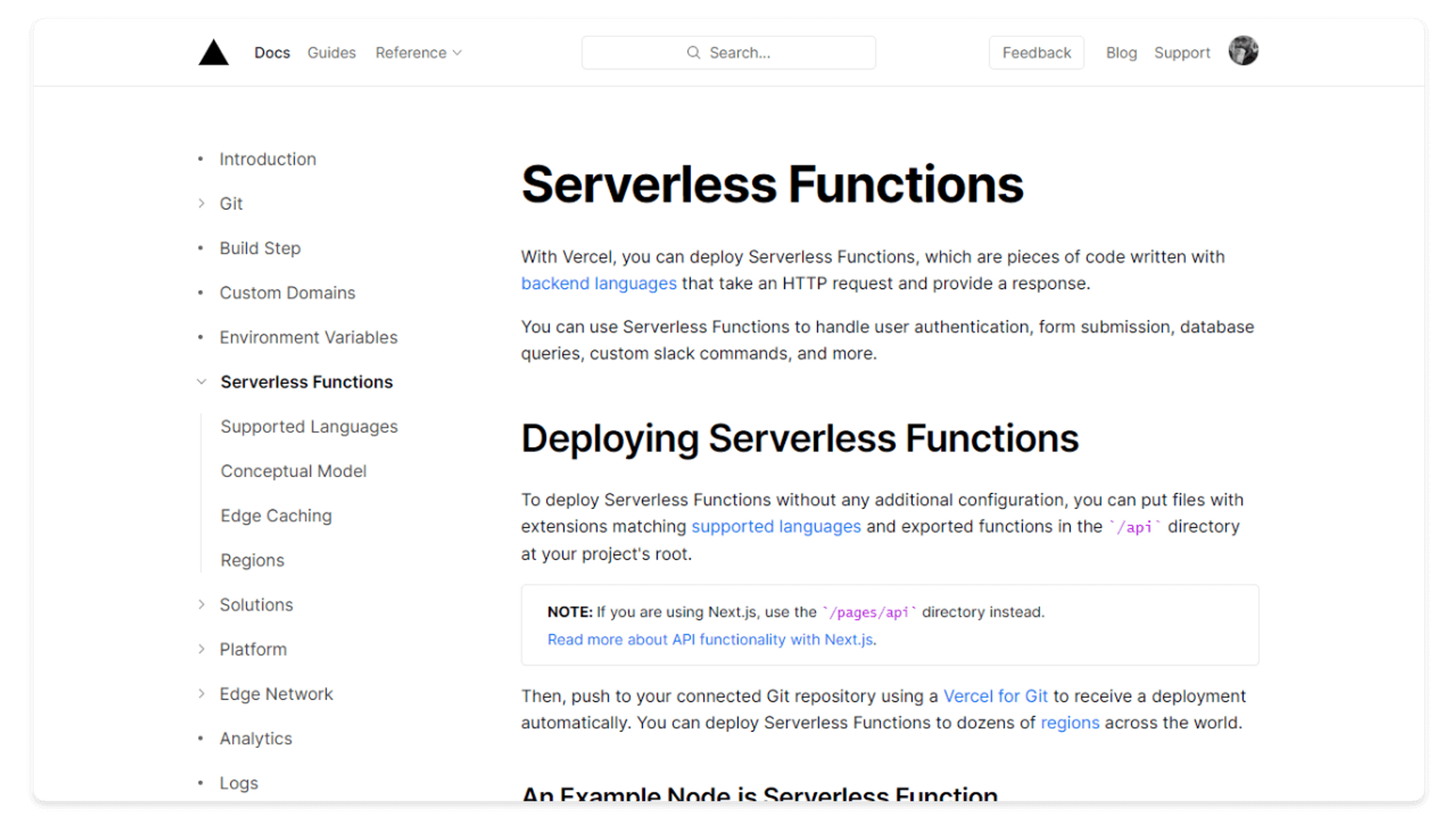This screenshot has width=1456, height=819.
Task: Open Edge Network sidebar section
Action: 276,694
